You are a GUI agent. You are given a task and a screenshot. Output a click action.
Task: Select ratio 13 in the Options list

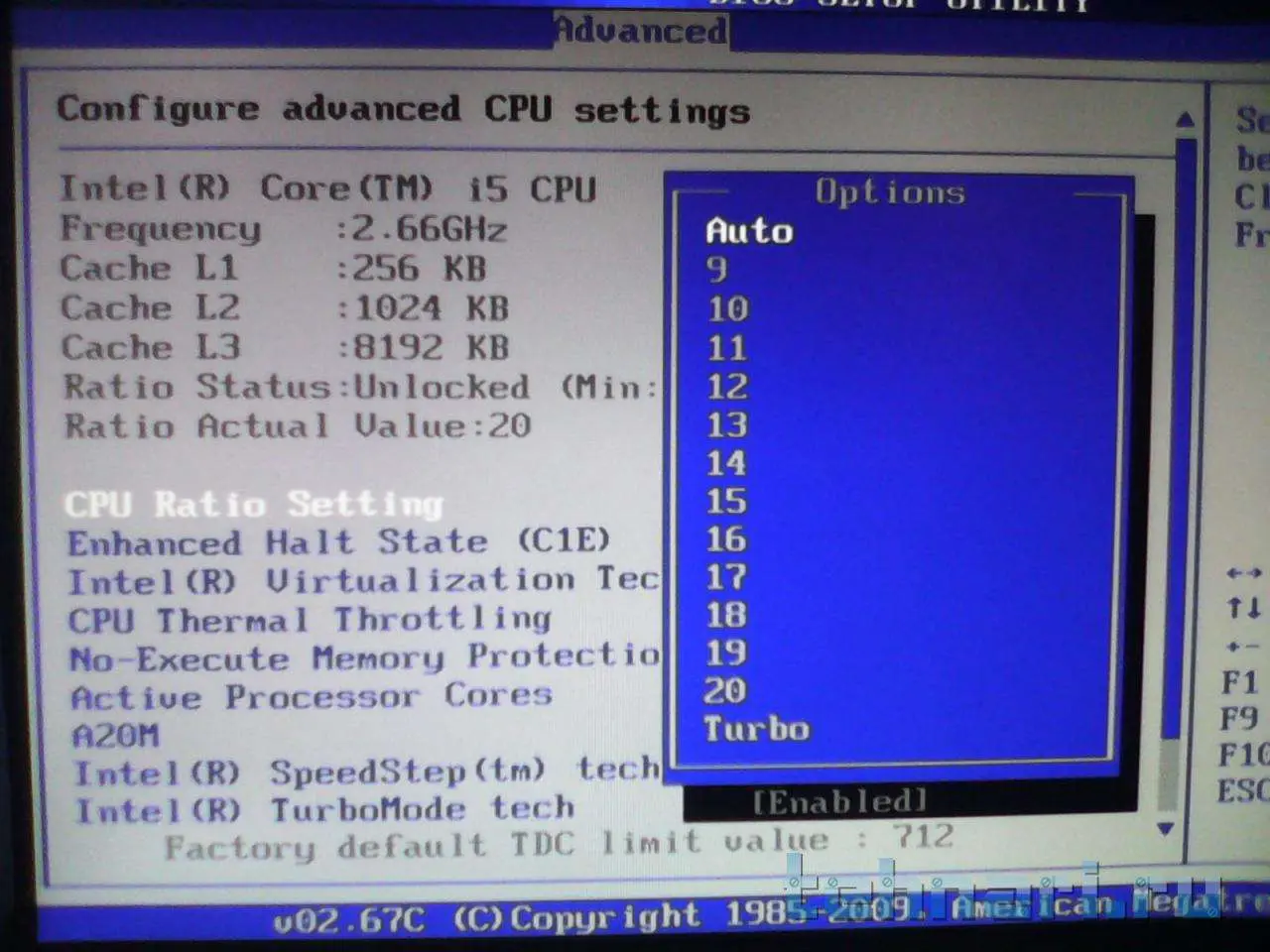click(x=727, y=424)
